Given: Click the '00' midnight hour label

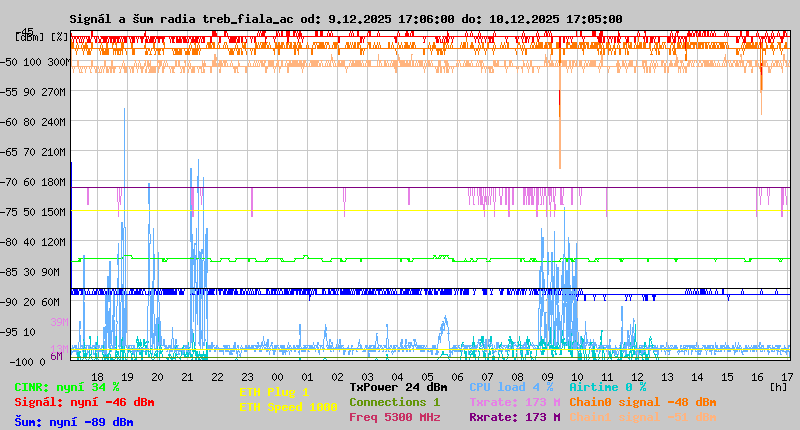Looking at the screenshot, I should click(277, 377).
